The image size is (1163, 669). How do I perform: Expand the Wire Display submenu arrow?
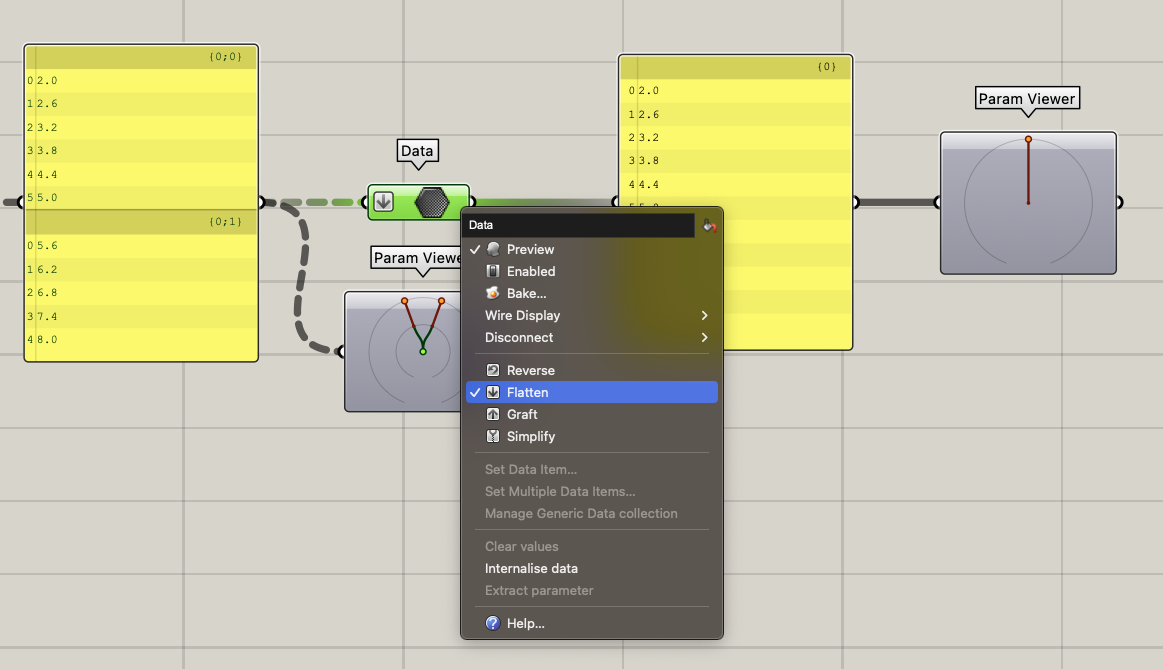(704, 315)
